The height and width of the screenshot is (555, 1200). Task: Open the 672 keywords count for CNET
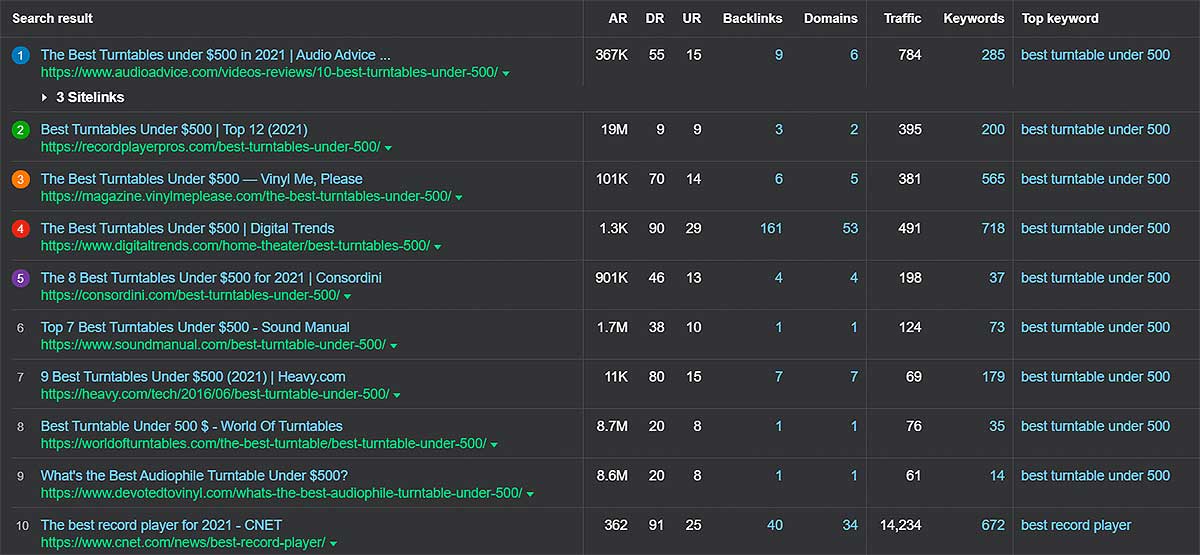[993, 525]
